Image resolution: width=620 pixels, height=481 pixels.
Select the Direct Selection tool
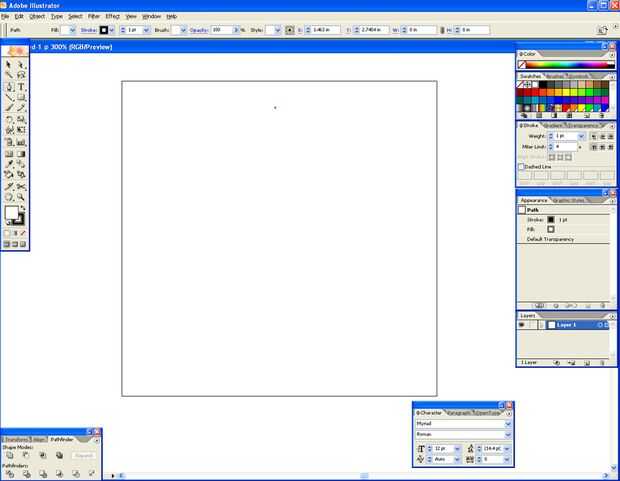21,64
